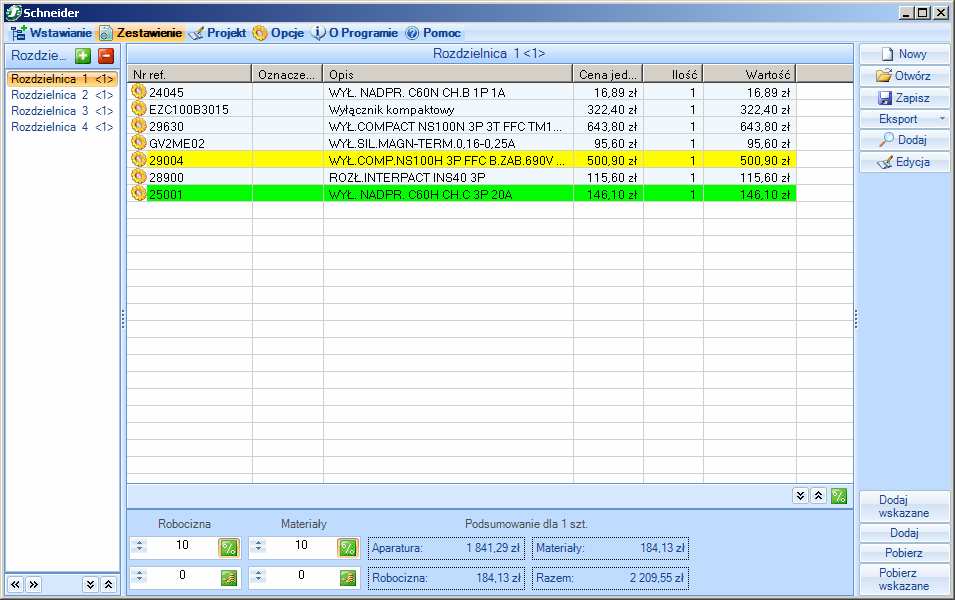Toggle Materiały fixed amount coins button

[348, 577]
